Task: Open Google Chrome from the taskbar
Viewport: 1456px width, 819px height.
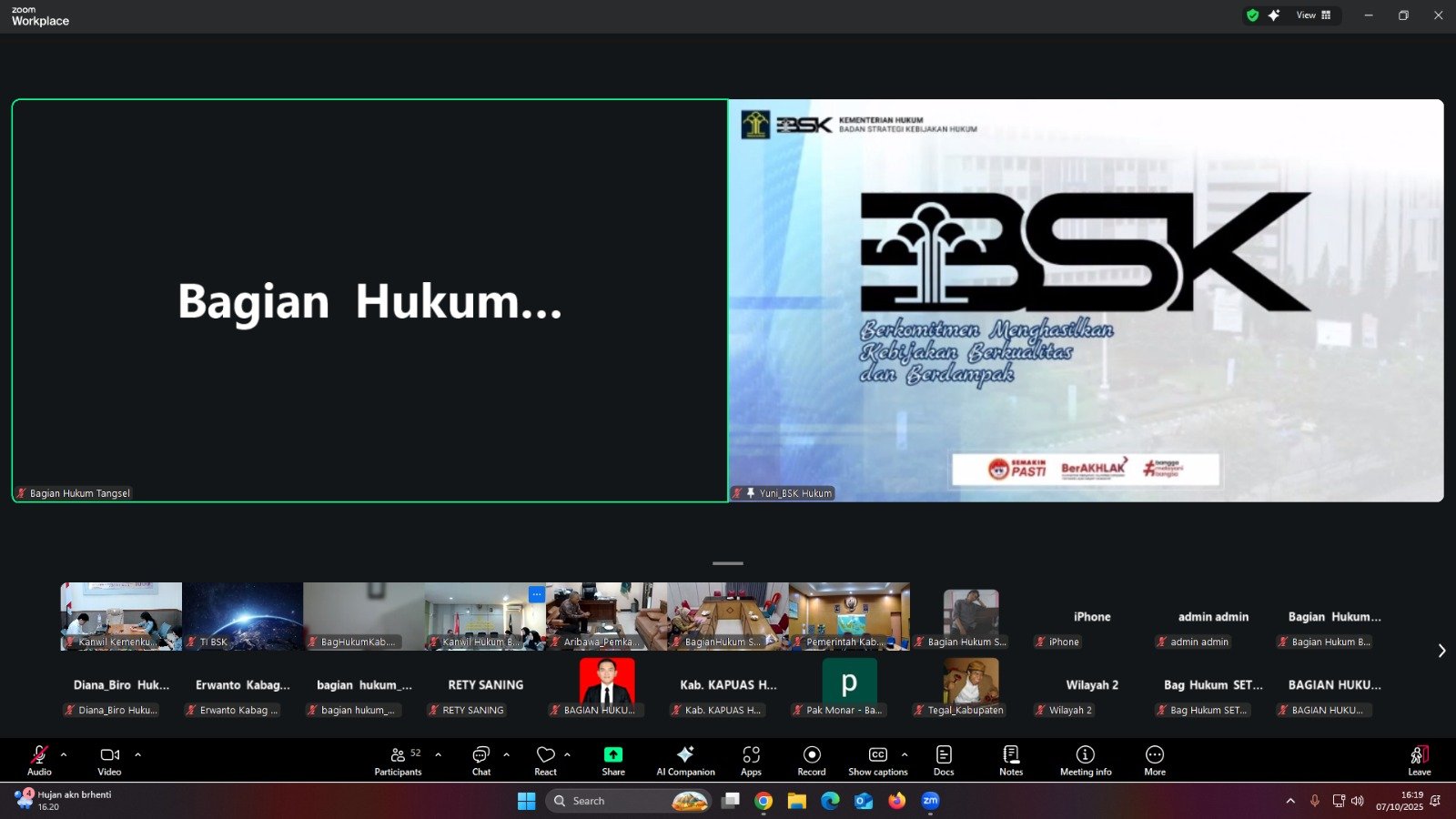Action: point(763,801)
